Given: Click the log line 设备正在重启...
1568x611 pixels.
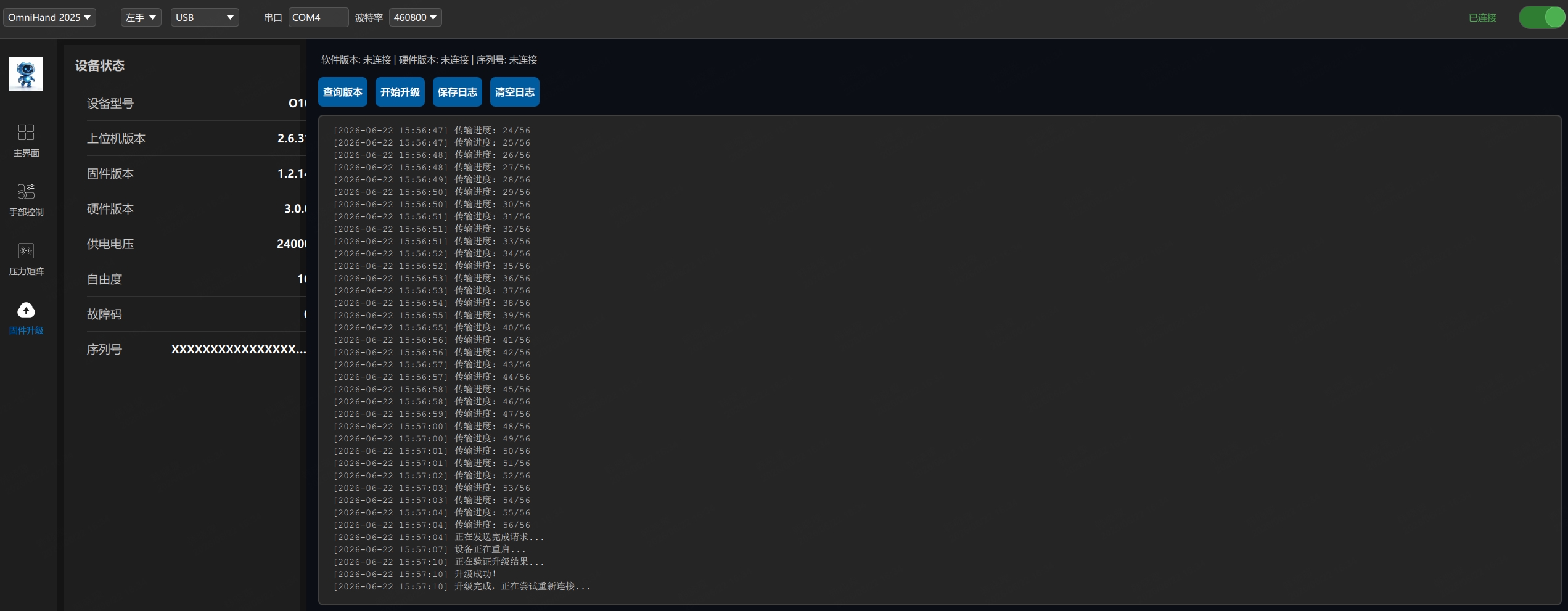Looking at the screenshot, I should [430, 549].
